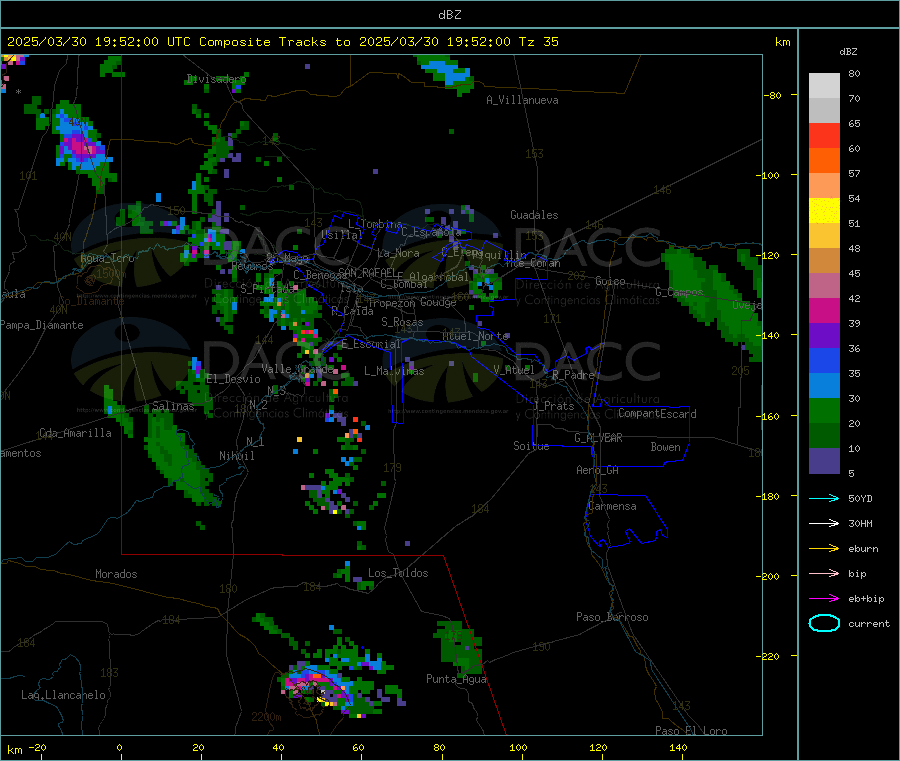
Task: Click the 35 dBZ blue swatch
Action: [x=824, y=386]
